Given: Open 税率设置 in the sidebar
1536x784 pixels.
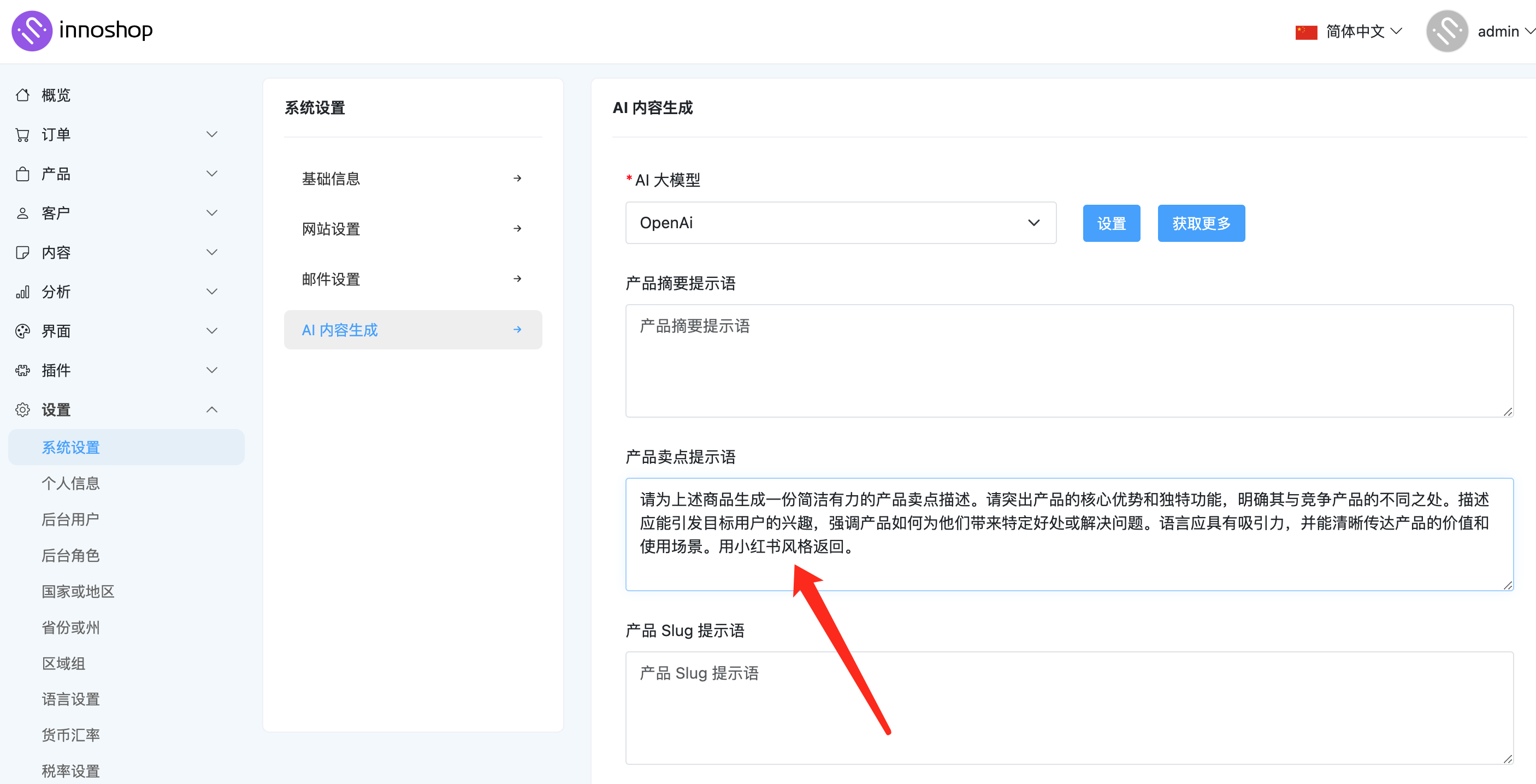Looking at the screenshot, I should point(70,771).
